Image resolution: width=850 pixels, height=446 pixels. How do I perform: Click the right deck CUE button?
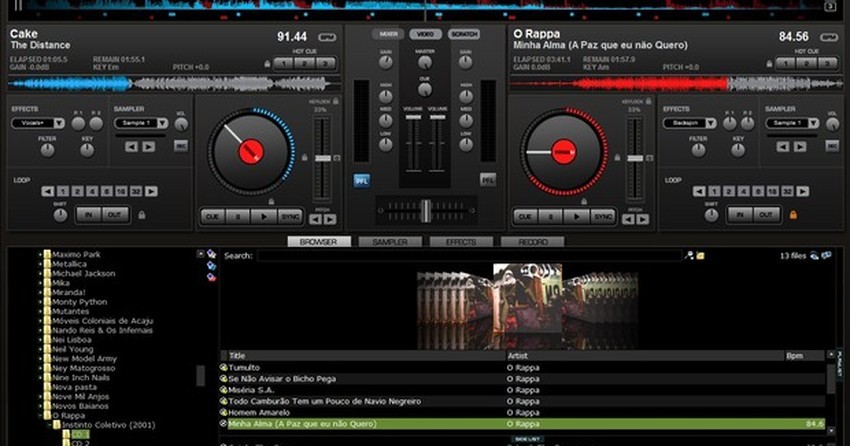coord(525,217)
